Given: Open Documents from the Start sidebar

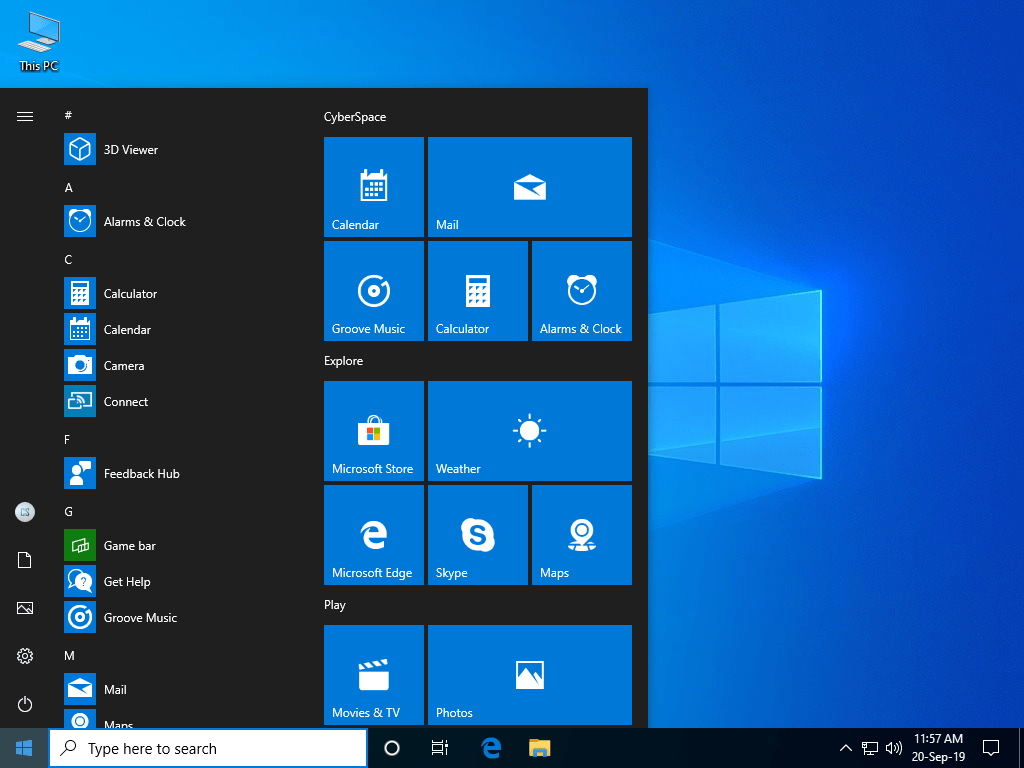Looking at the screenshot, I should tap(24, 560).
